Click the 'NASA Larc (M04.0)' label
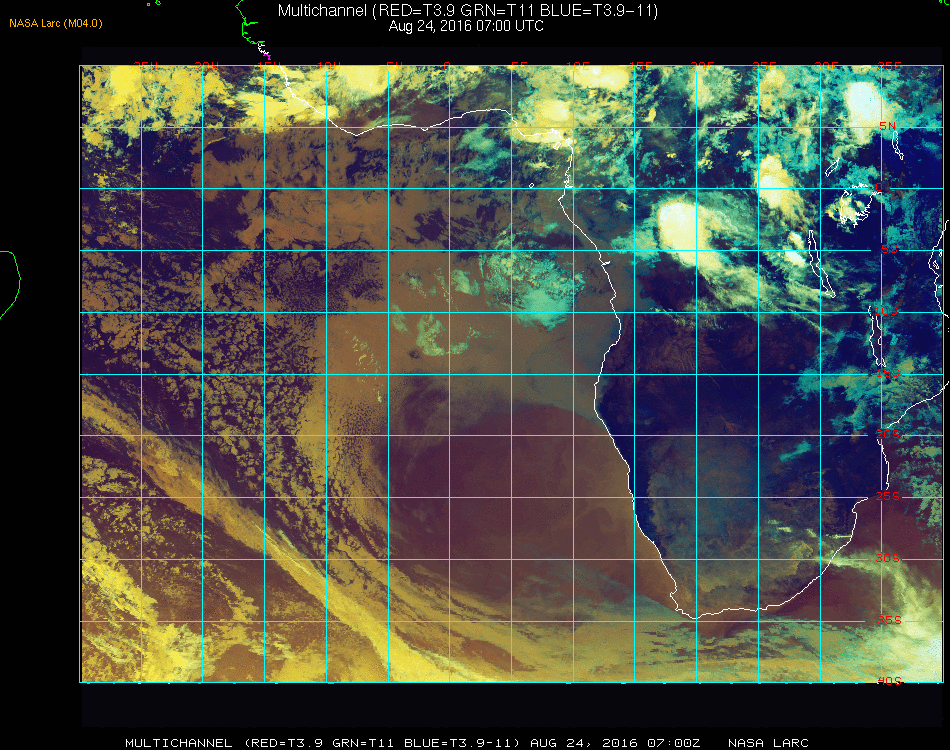The height and width of the screenshot is (750, 950). tap(56, 23)
